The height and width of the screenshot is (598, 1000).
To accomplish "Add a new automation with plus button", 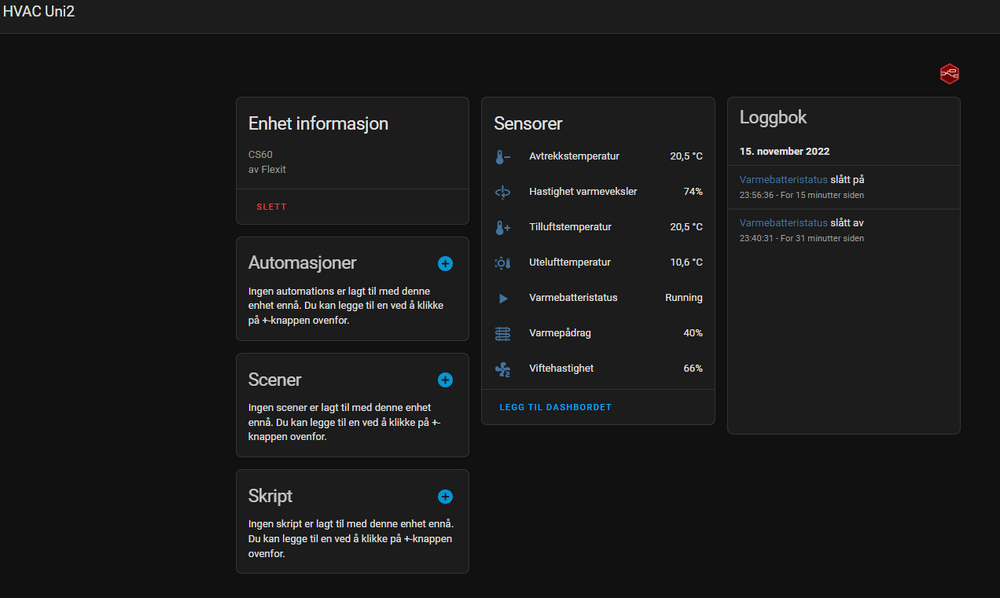I will 445,264.
